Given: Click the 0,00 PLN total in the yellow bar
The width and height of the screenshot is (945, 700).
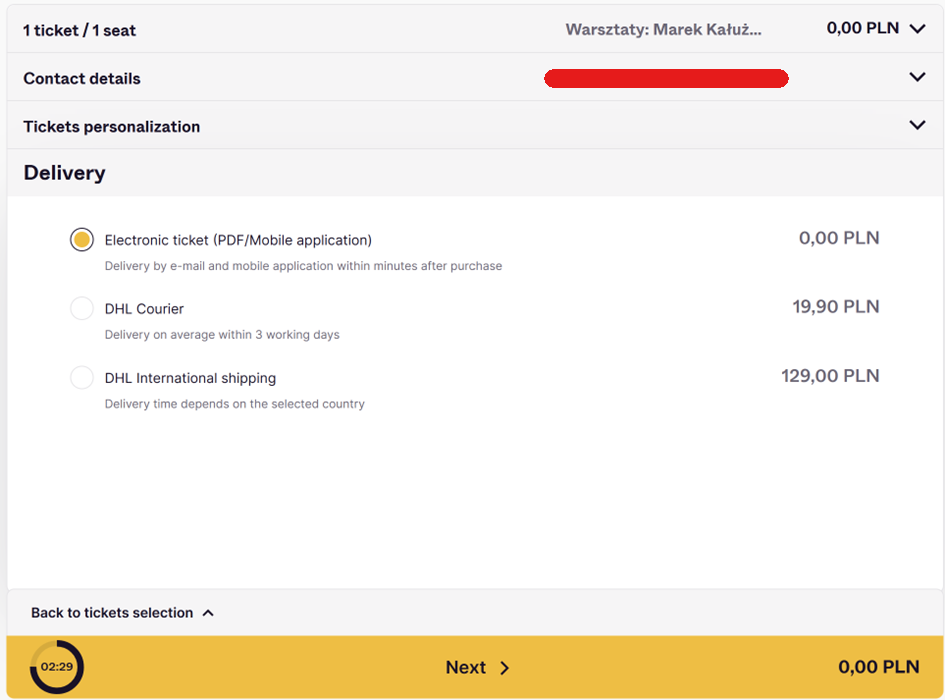Looking at the screenshot, I should (879, 667).
